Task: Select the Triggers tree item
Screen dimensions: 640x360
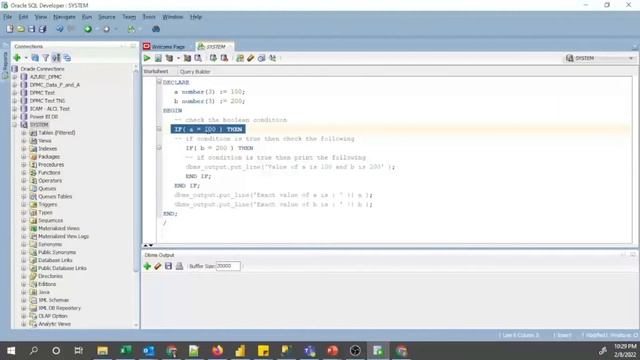Action: pos(48,204)
